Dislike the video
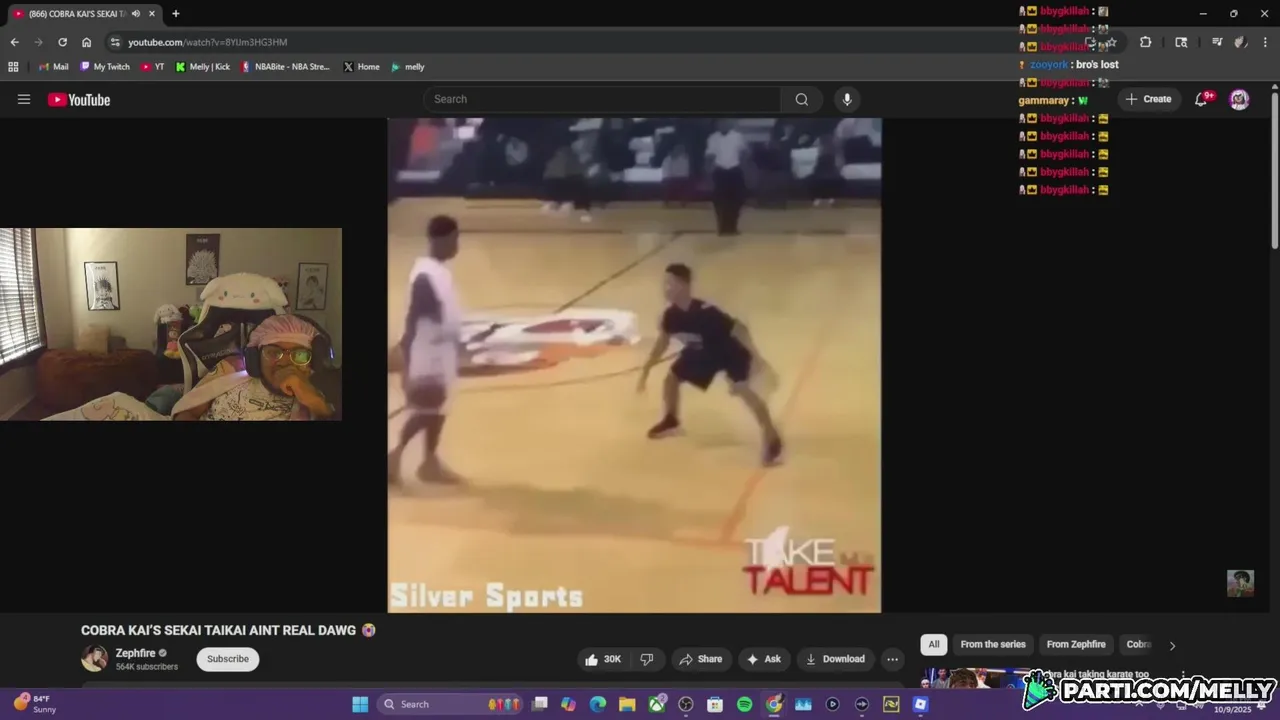This screenshot has width=1280, height=720. (x=647, y=659)
